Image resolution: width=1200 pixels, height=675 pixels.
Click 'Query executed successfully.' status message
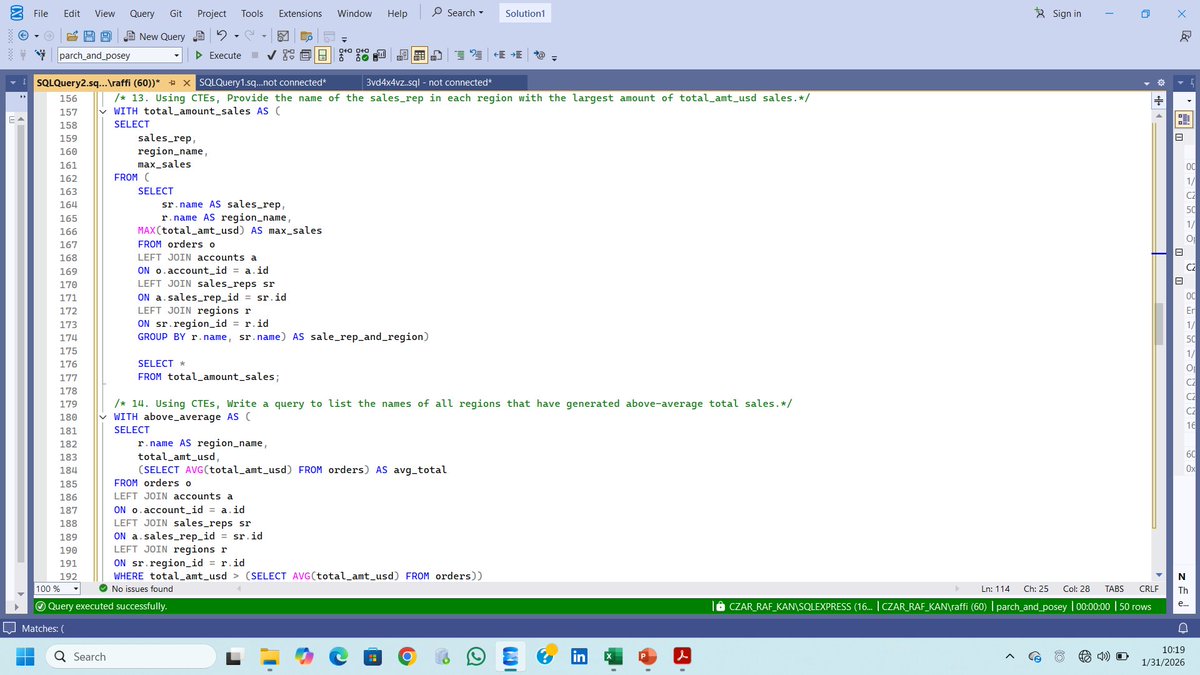(x=100, y=607)
